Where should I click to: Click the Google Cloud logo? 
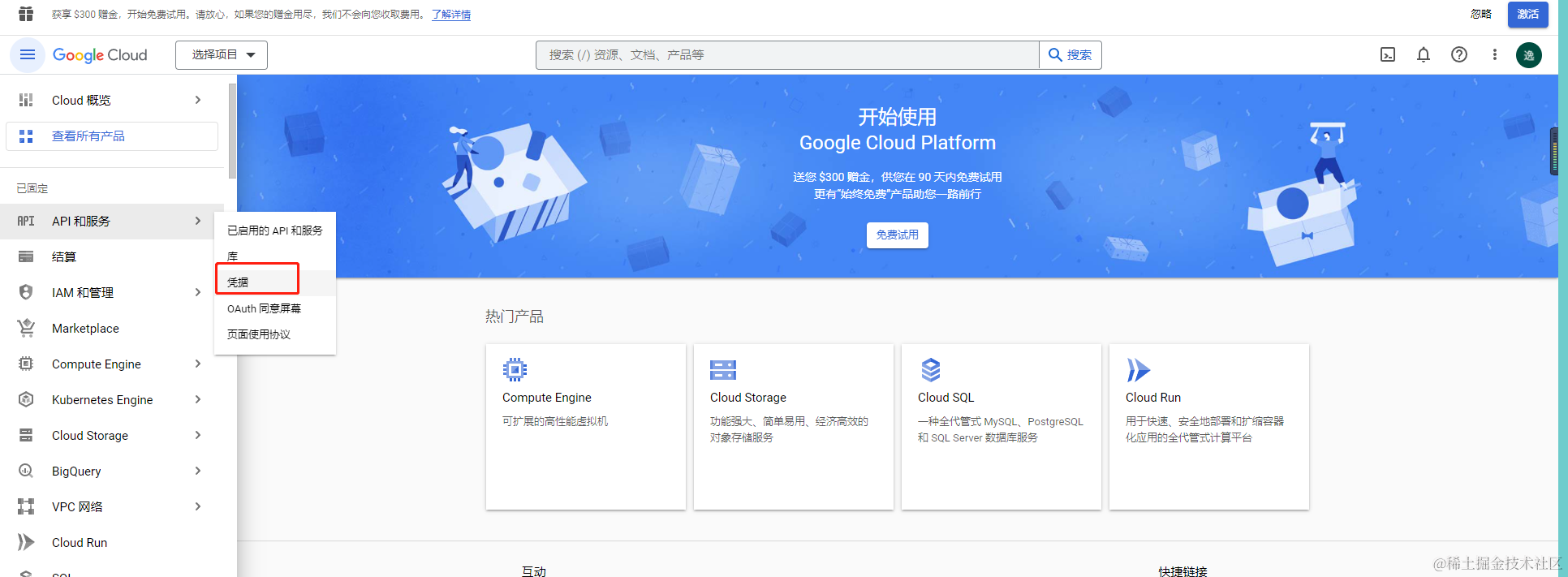pyautogui.click(x=100, y=55)
